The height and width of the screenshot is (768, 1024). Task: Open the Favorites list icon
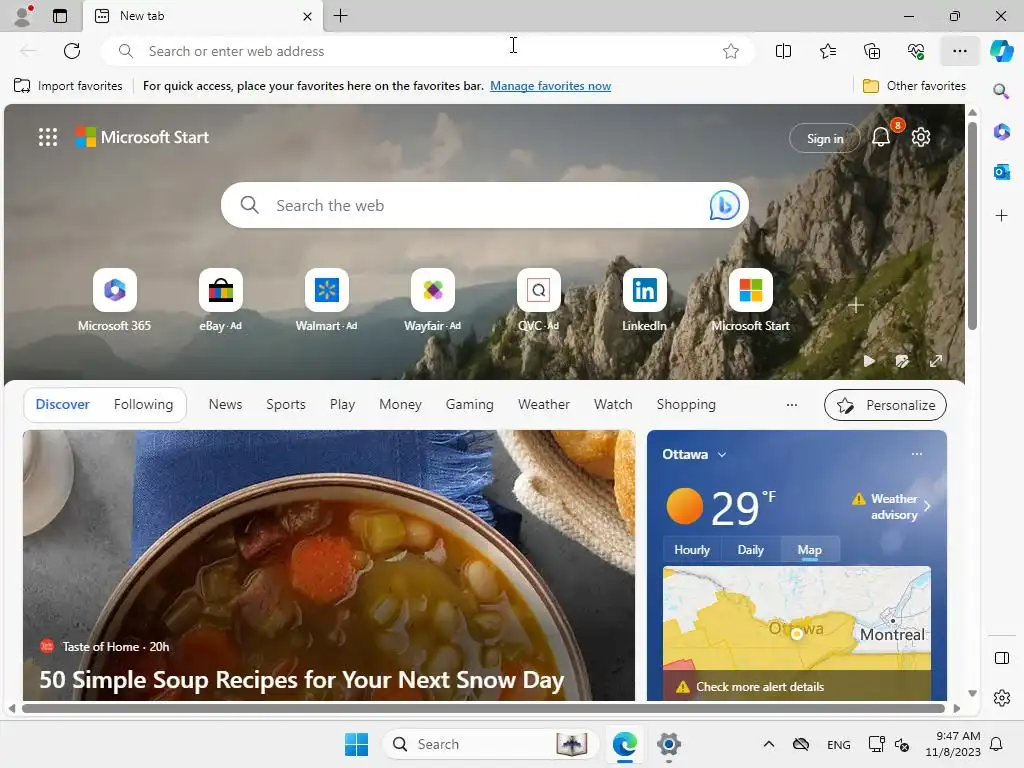click(x=827, y=51)
